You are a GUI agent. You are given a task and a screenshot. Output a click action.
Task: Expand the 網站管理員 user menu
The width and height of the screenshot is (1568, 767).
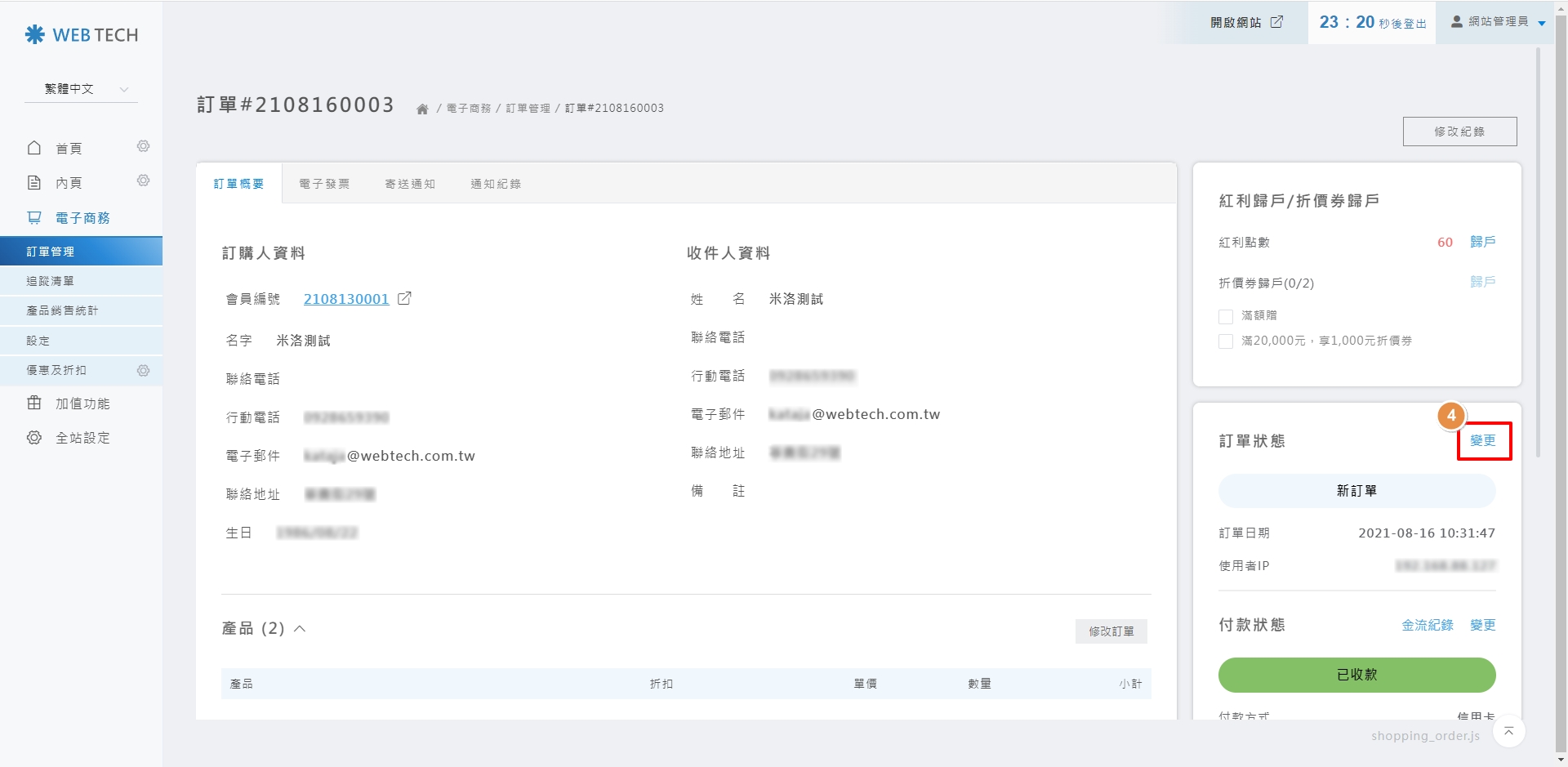coord(1498,22)
